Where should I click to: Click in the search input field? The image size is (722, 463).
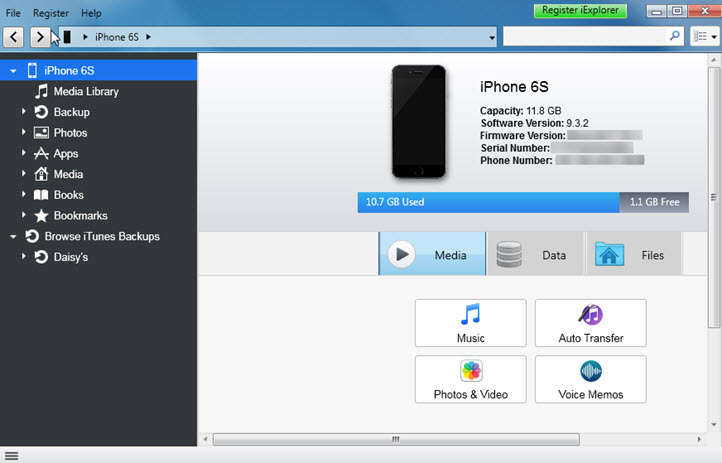(585, 36)
